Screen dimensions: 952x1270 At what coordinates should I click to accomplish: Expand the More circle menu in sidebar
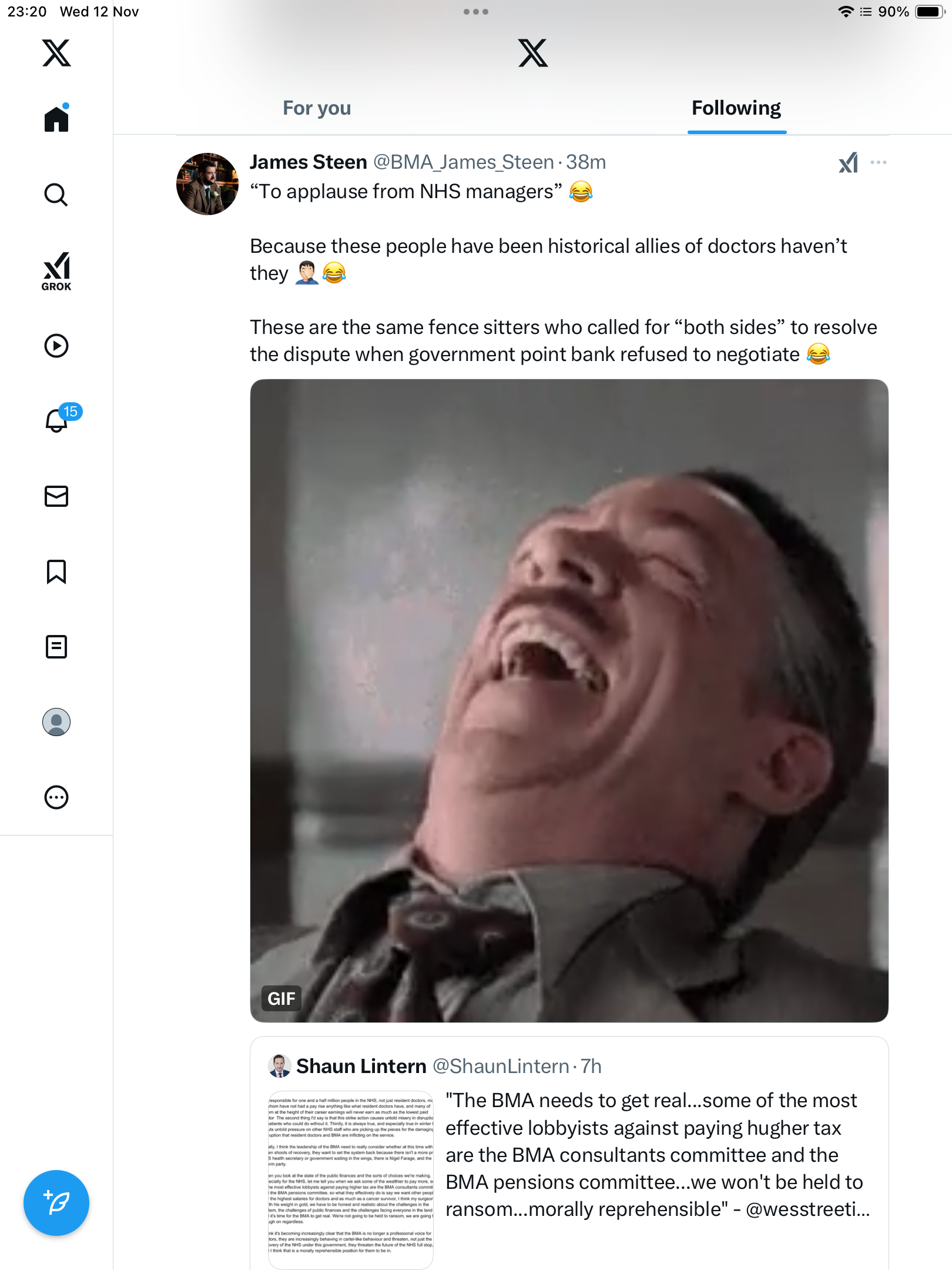tap(56, 797)
